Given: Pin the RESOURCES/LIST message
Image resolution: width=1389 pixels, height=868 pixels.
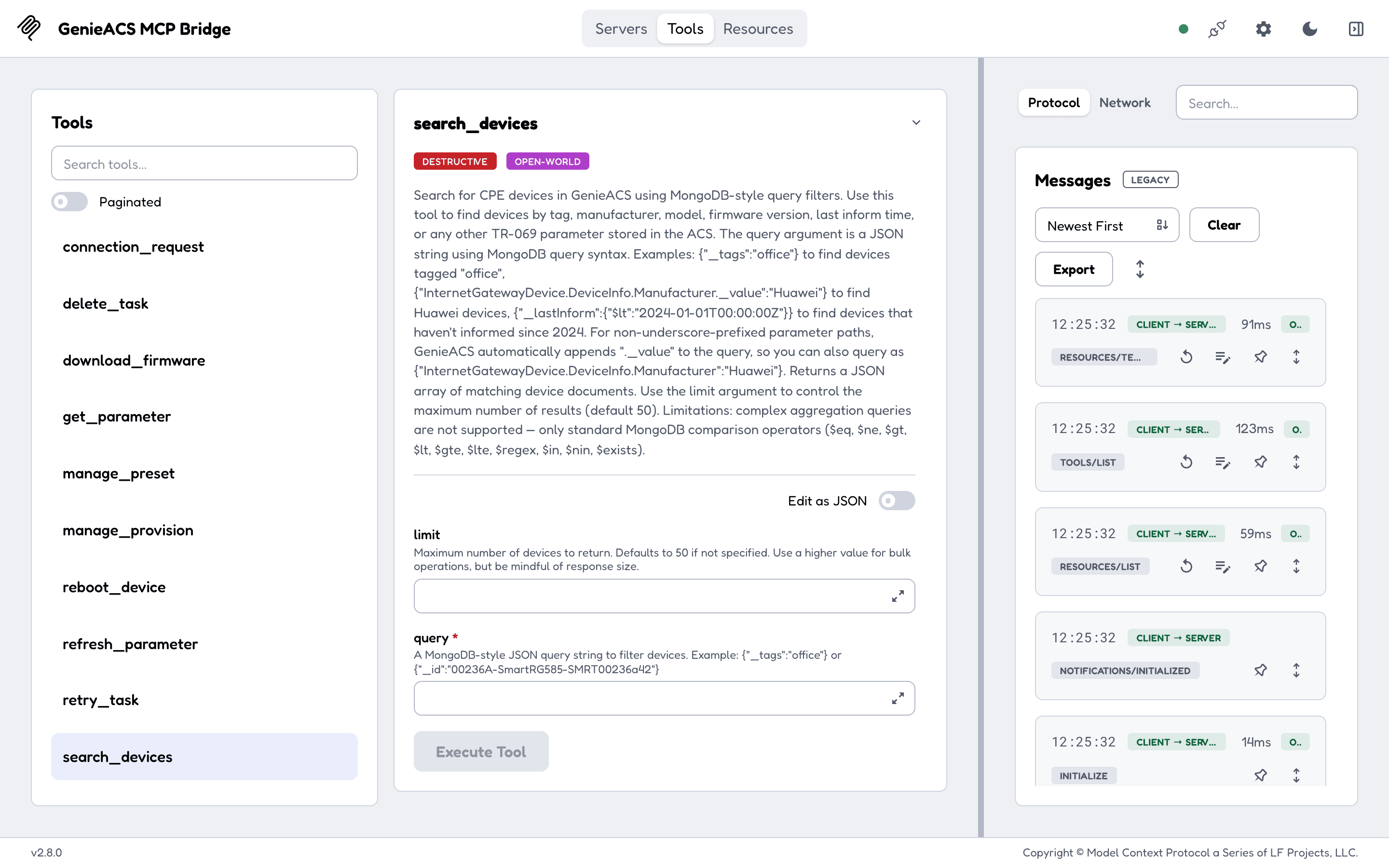Looking at the screenshot, I should tap(1260, 567).
